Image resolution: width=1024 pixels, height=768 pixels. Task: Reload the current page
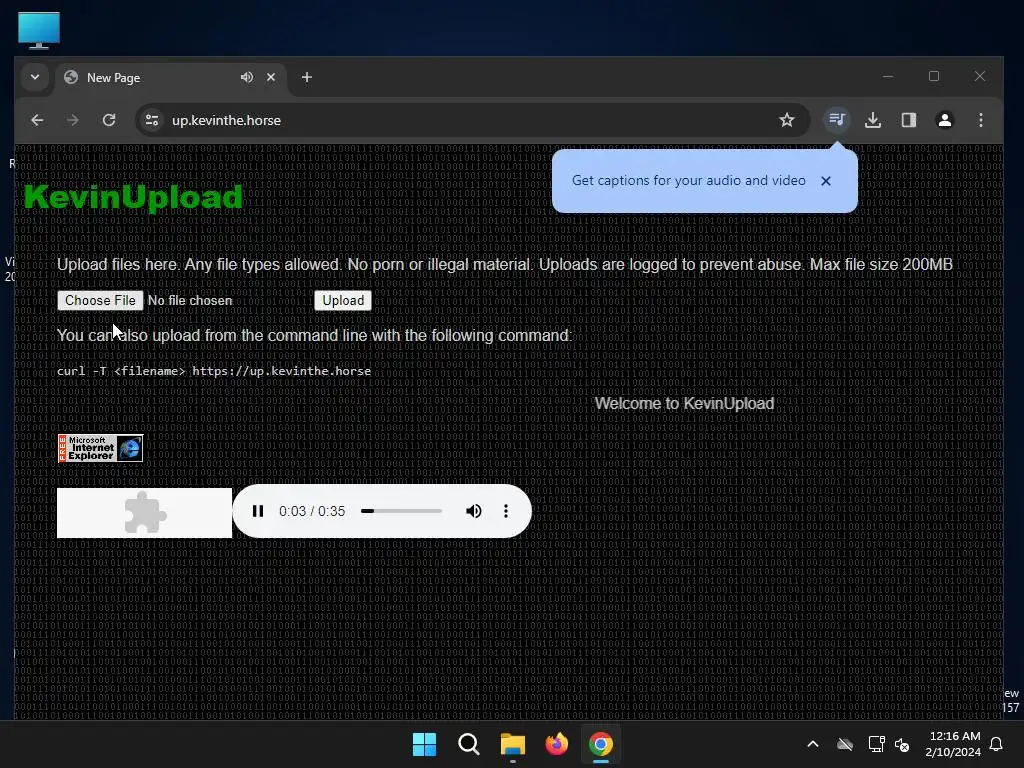coord(109,120)
